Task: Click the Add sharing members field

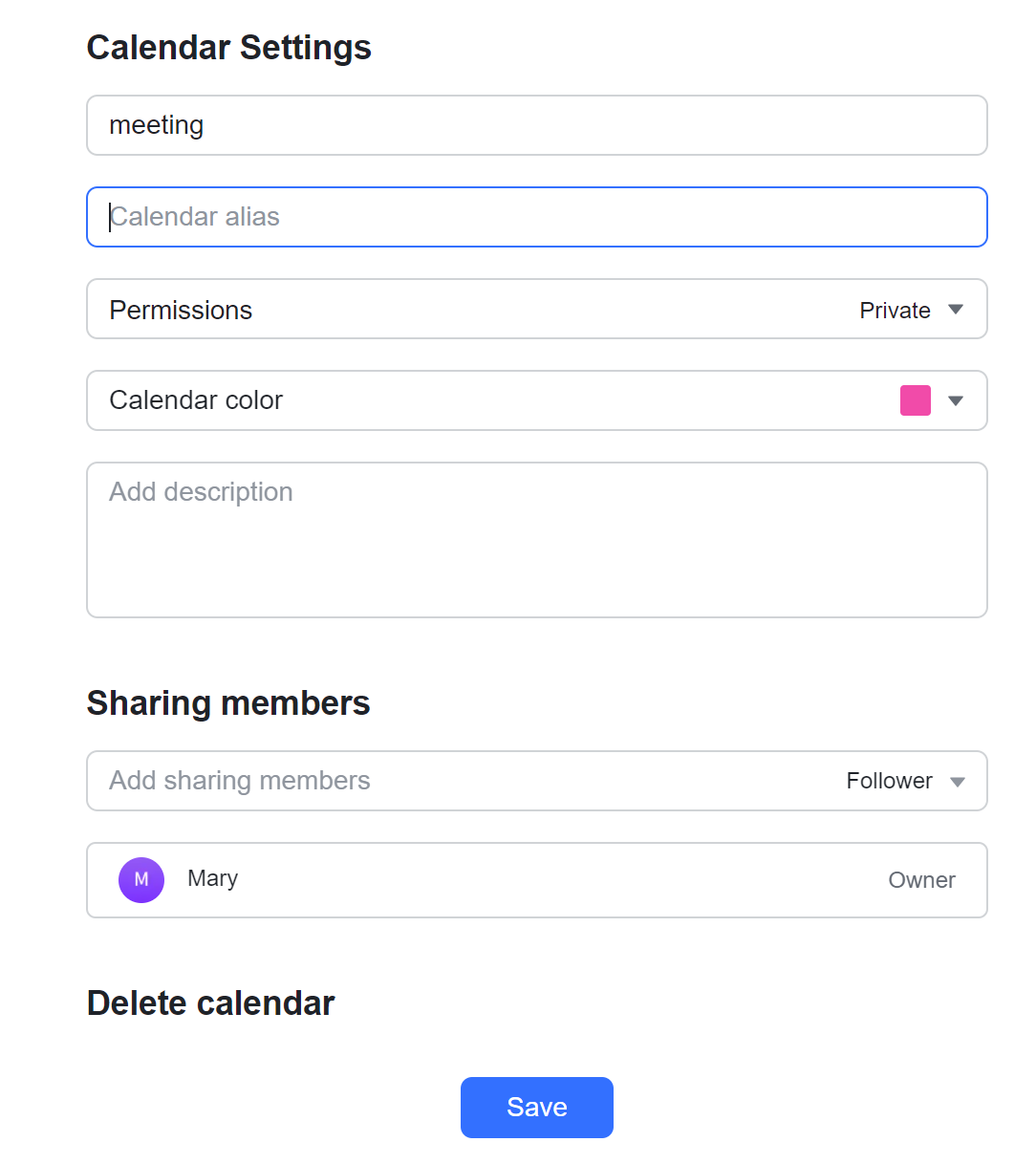Action: pos(382,781)
